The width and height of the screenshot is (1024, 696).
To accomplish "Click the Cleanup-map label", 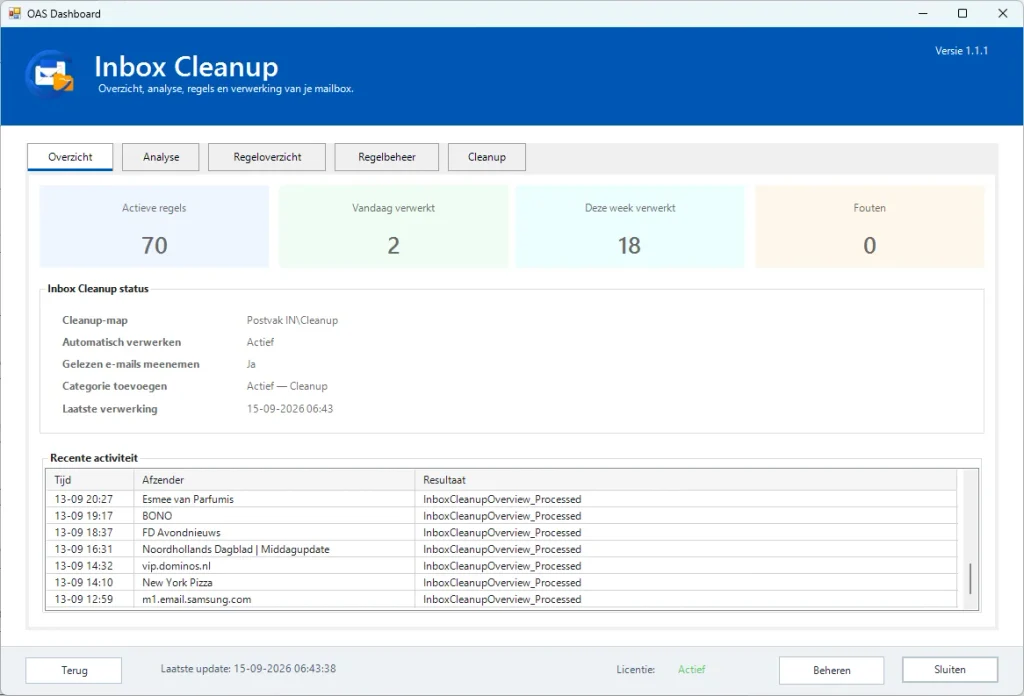I will pos(95,320).
